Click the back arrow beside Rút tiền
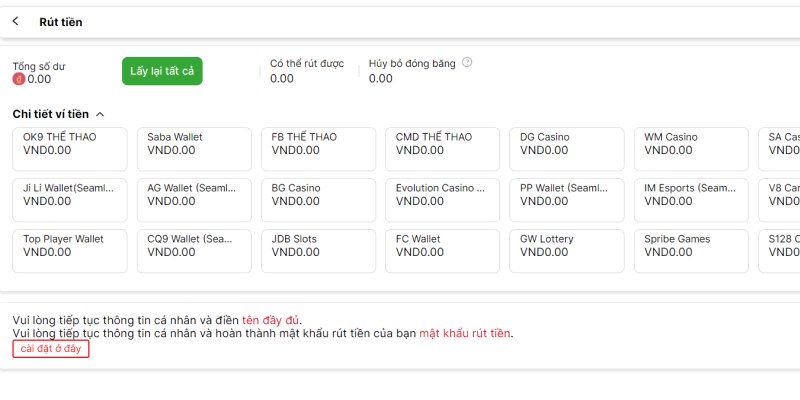Viewport: 800px width, 400px height. click(x=16, y=22)
